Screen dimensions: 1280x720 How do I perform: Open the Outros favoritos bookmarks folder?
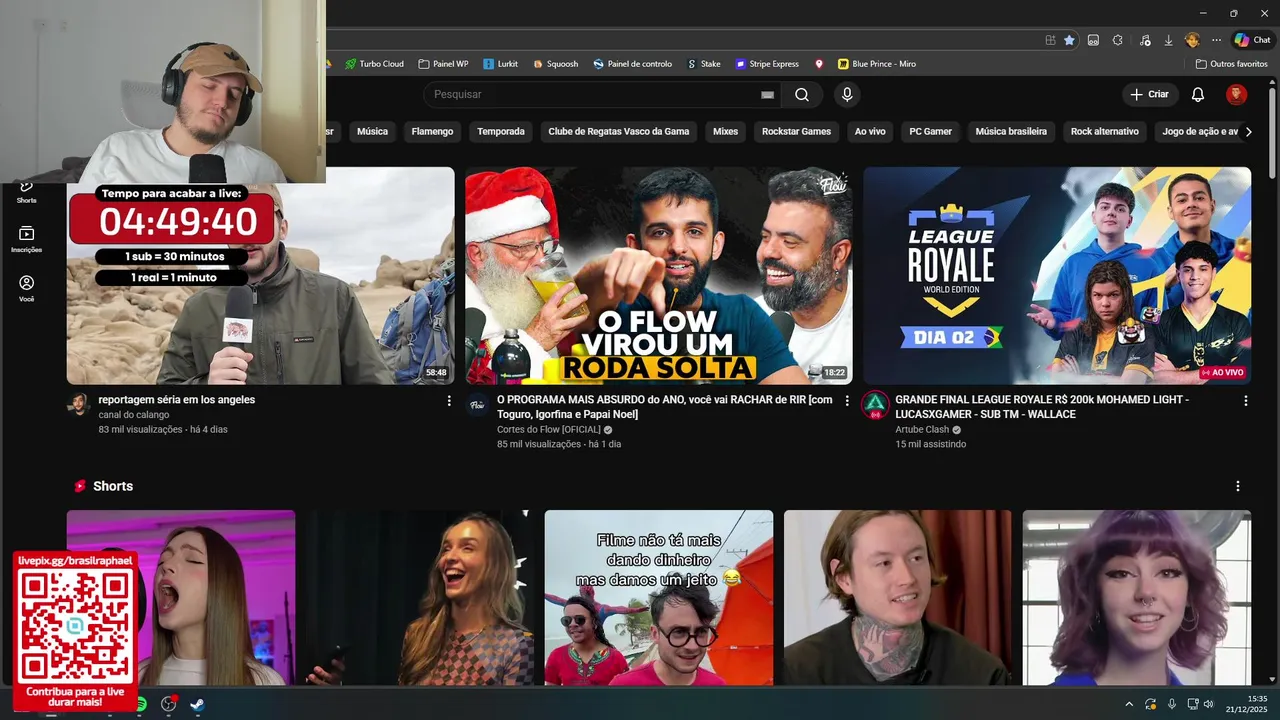click(1232, 64)
